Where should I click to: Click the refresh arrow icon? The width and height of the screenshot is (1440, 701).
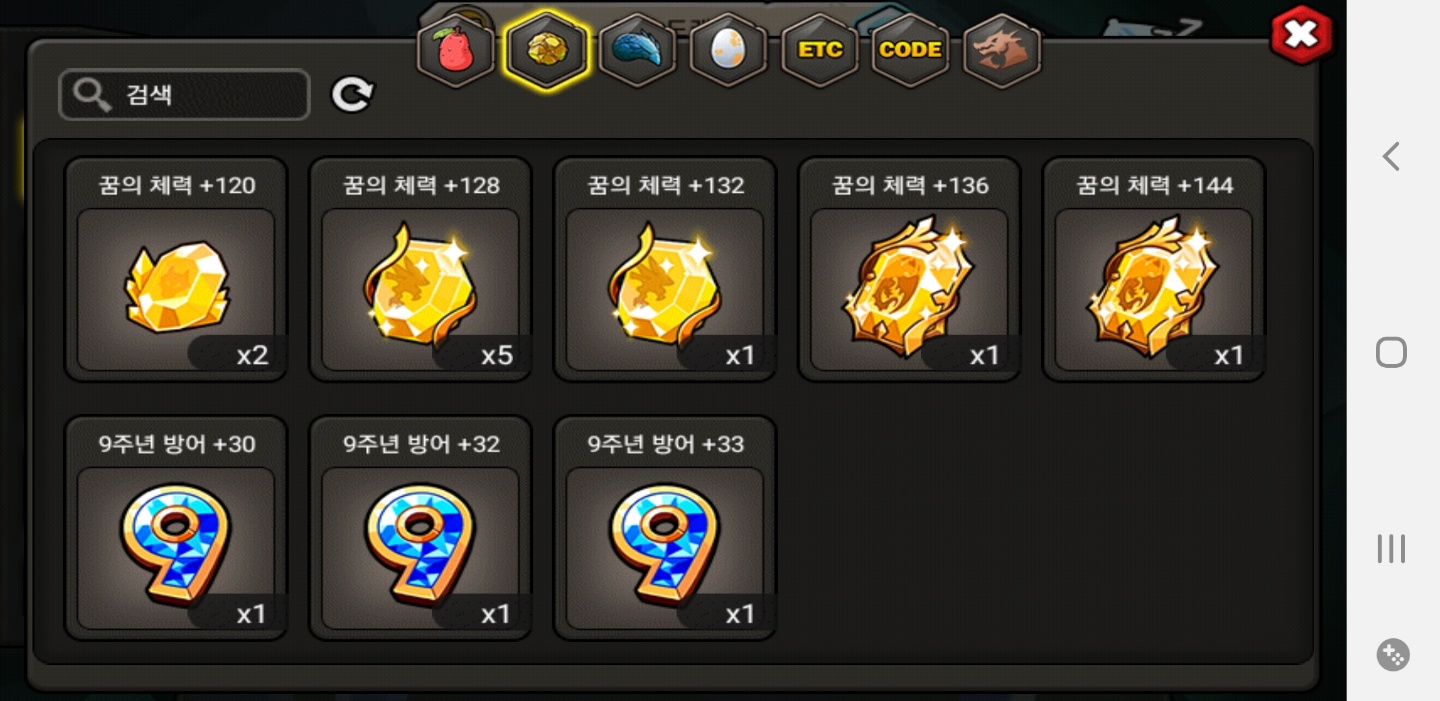pyautogui.click(x=352, y=95)
